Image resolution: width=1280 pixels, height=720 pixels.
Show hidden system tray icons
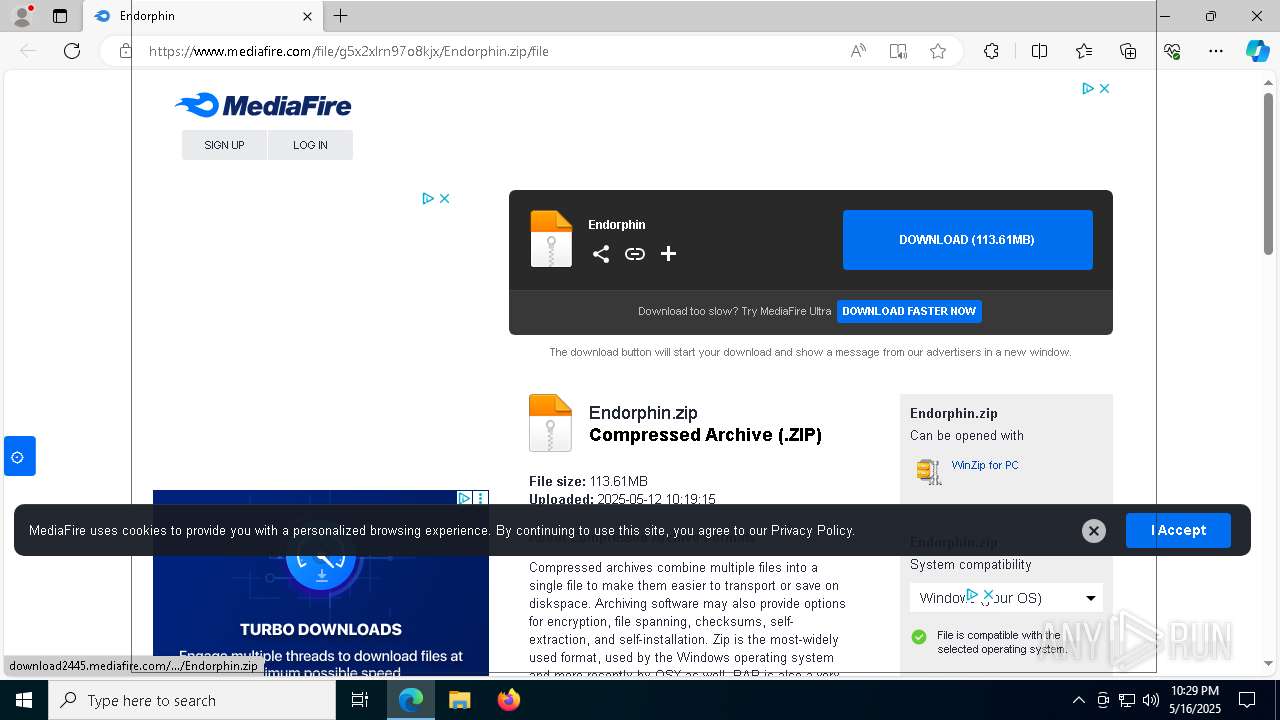point(1078,700)
